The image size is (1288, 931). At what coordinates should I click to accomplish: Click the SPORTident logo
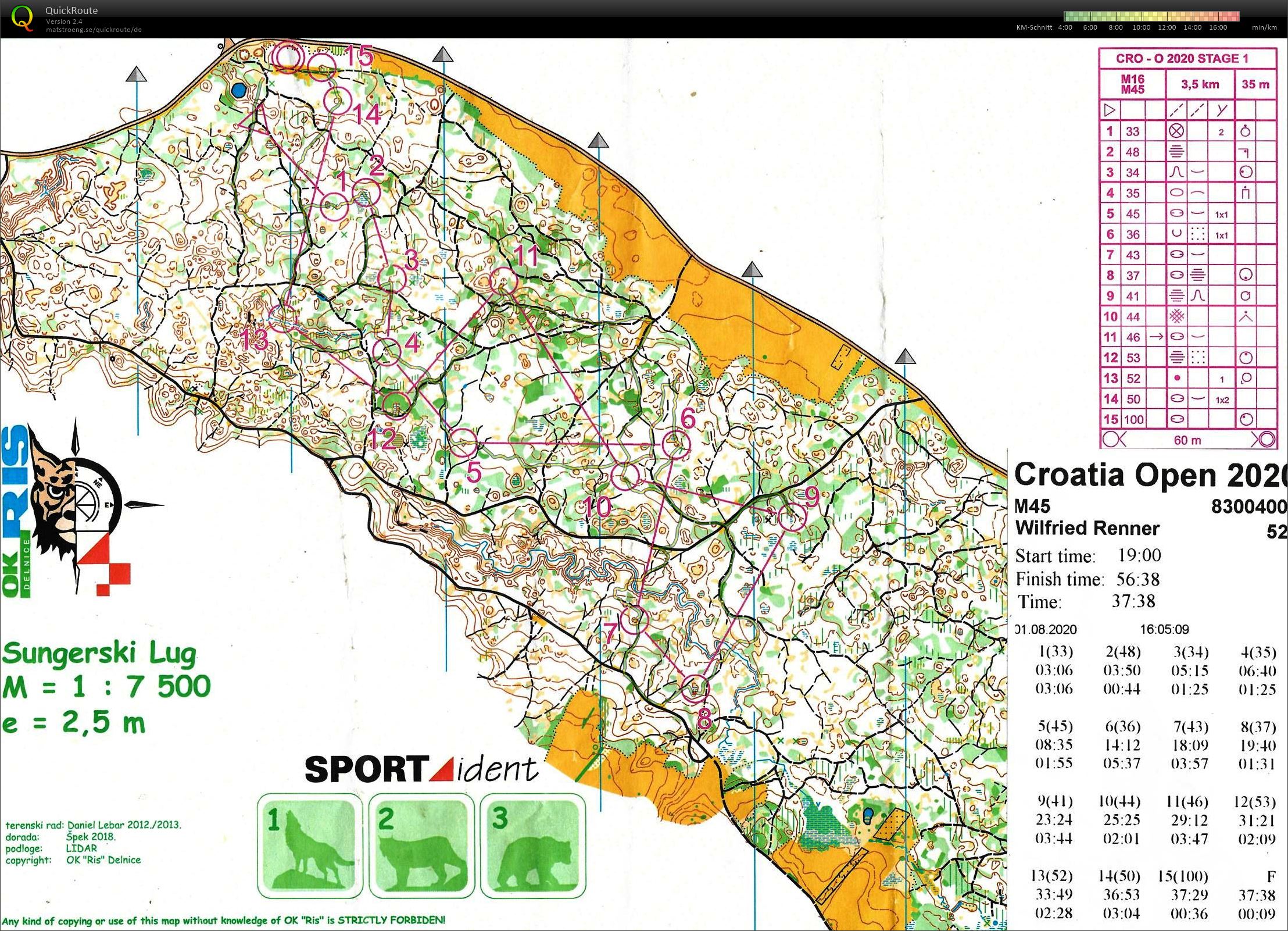pos(421,769)
